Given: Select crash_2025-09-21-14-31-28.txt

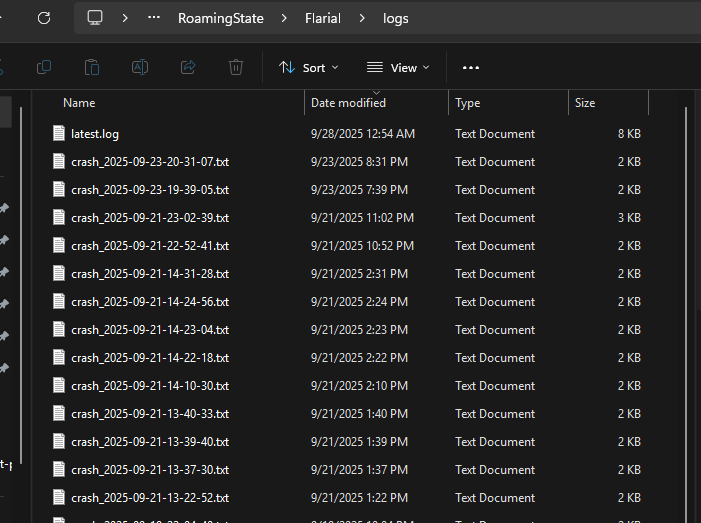Looking at the screenshot, I should pyautogui.click(x=150, y=274).
